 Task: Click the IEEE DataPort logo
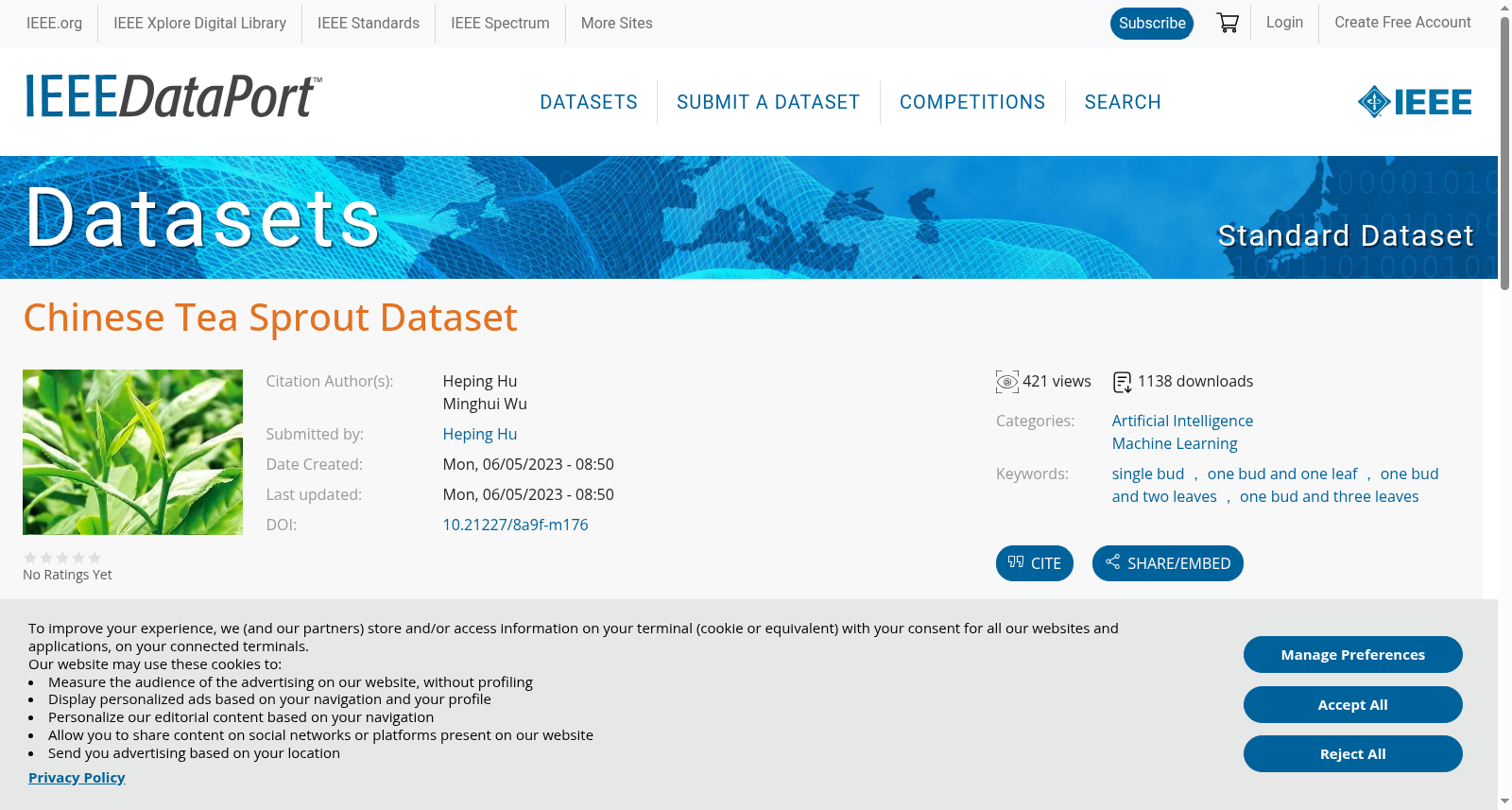[x=173, y=96]
